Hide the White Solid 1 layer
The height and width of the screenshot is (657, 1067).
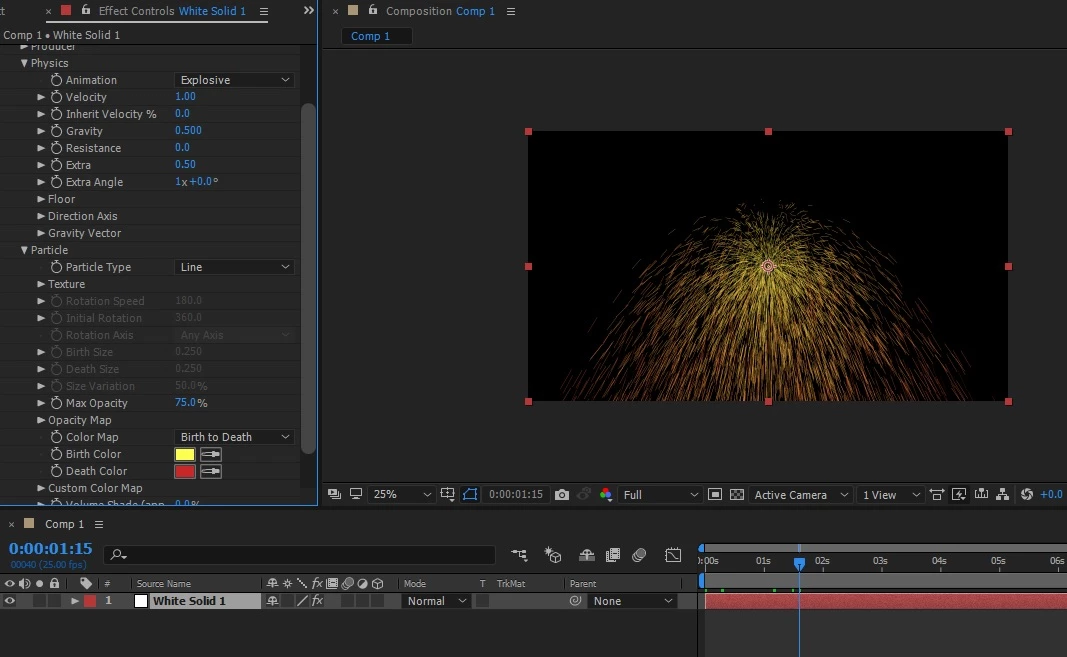click(x=10, y=601)
